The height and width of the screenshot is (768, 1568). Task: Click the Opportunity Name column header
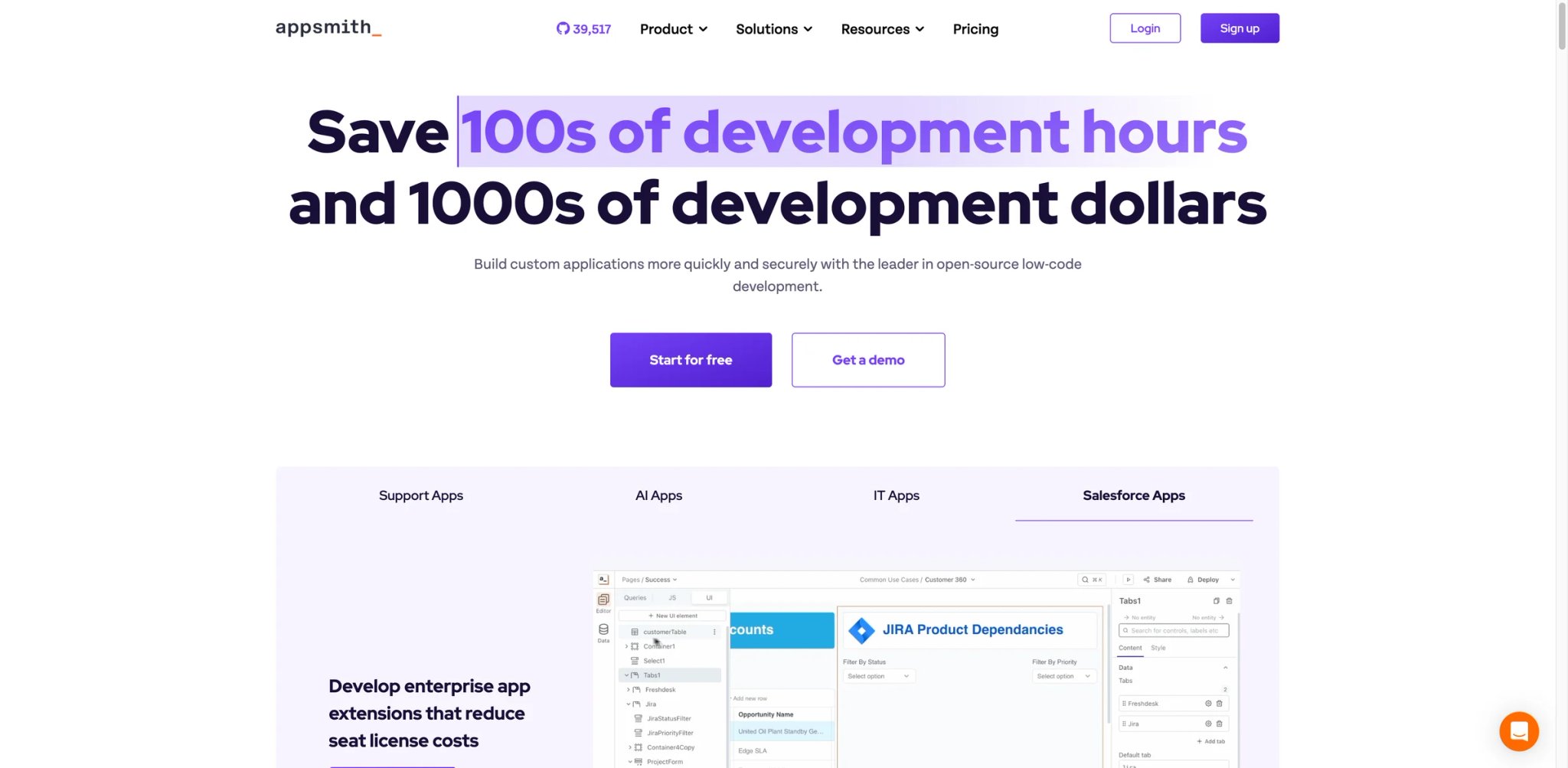tap(766, 714)
